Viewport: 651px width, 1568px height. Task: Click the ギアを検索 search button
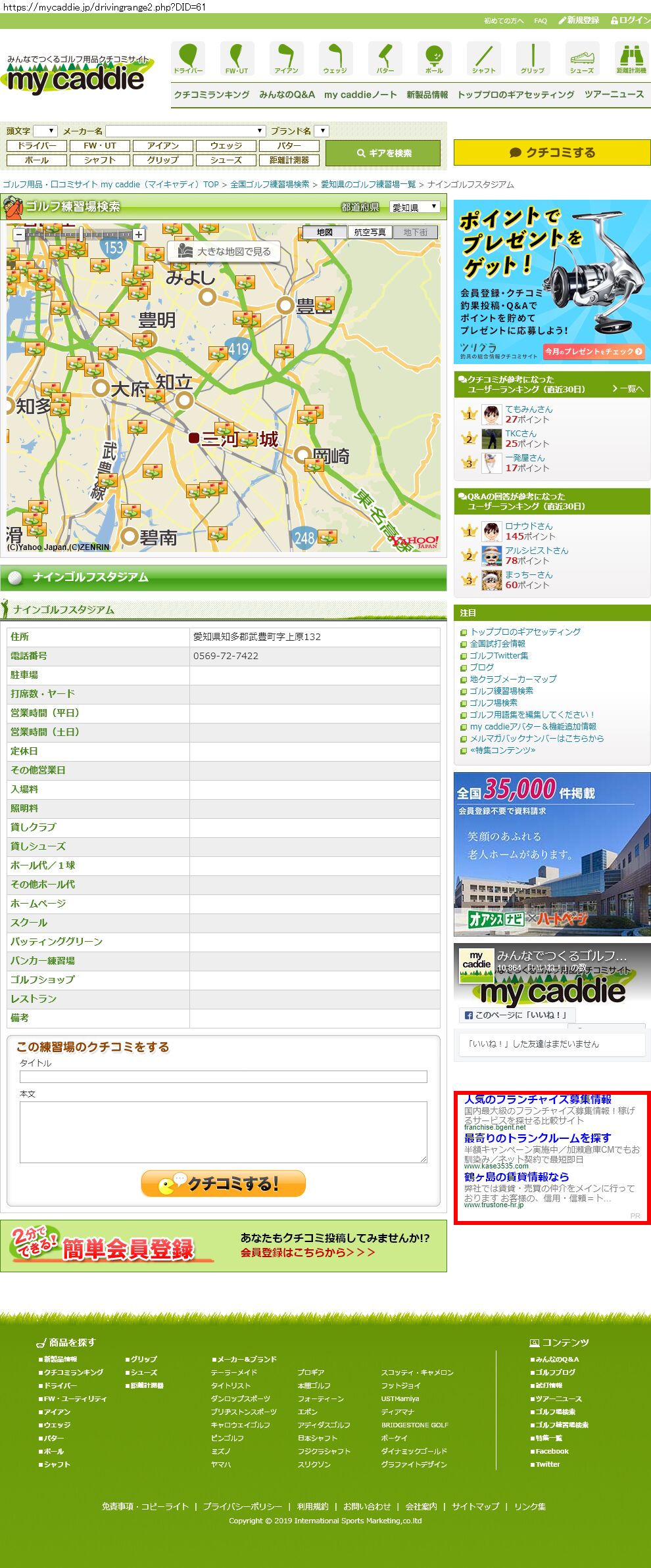pyautogui.click(x=383, y=153)
